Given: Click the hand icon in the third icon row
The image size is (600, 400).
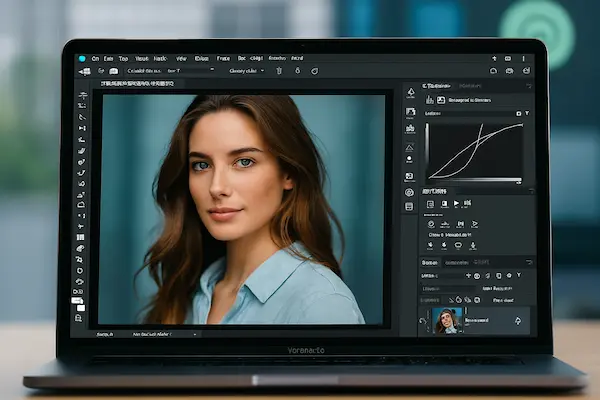Looking at the screenshot, I should click(430, 245).
